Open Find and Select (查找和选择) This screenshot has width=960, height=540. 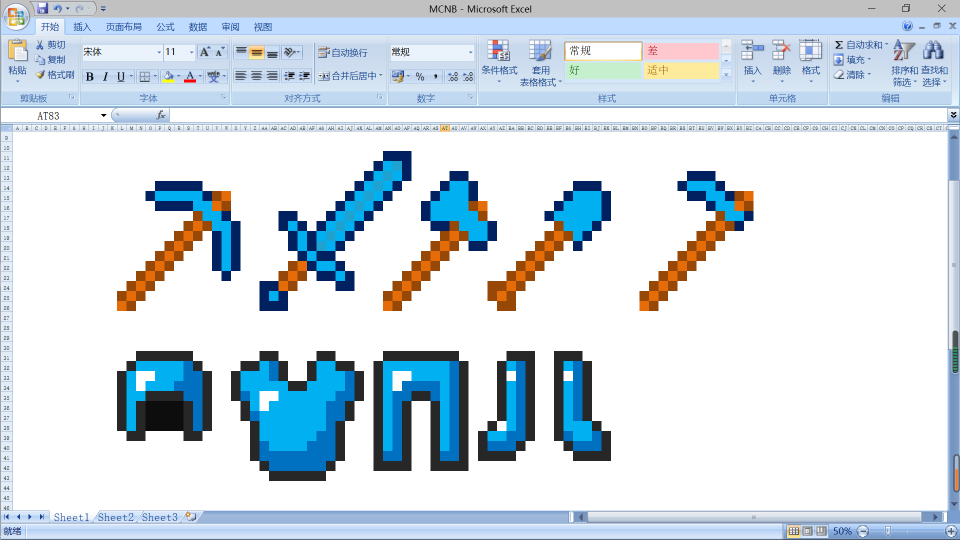click(934, 62)
